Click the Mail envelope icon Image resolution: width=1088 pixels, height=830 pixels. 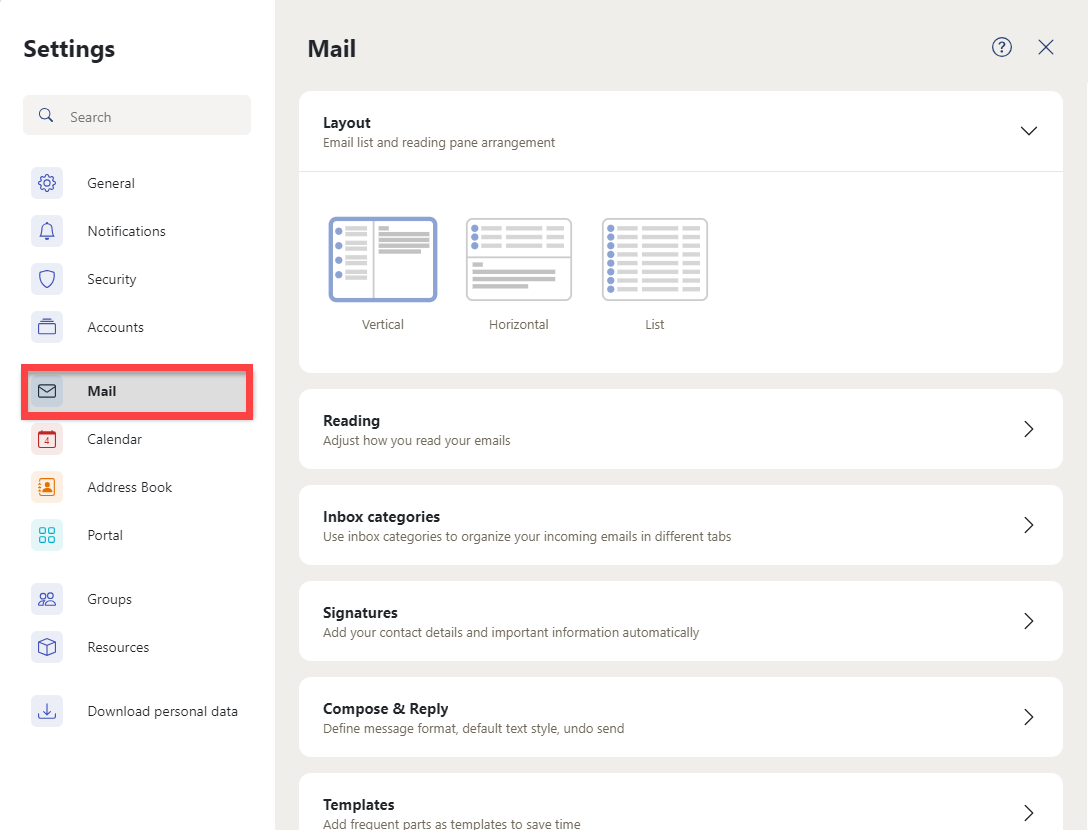click(46, 391)
